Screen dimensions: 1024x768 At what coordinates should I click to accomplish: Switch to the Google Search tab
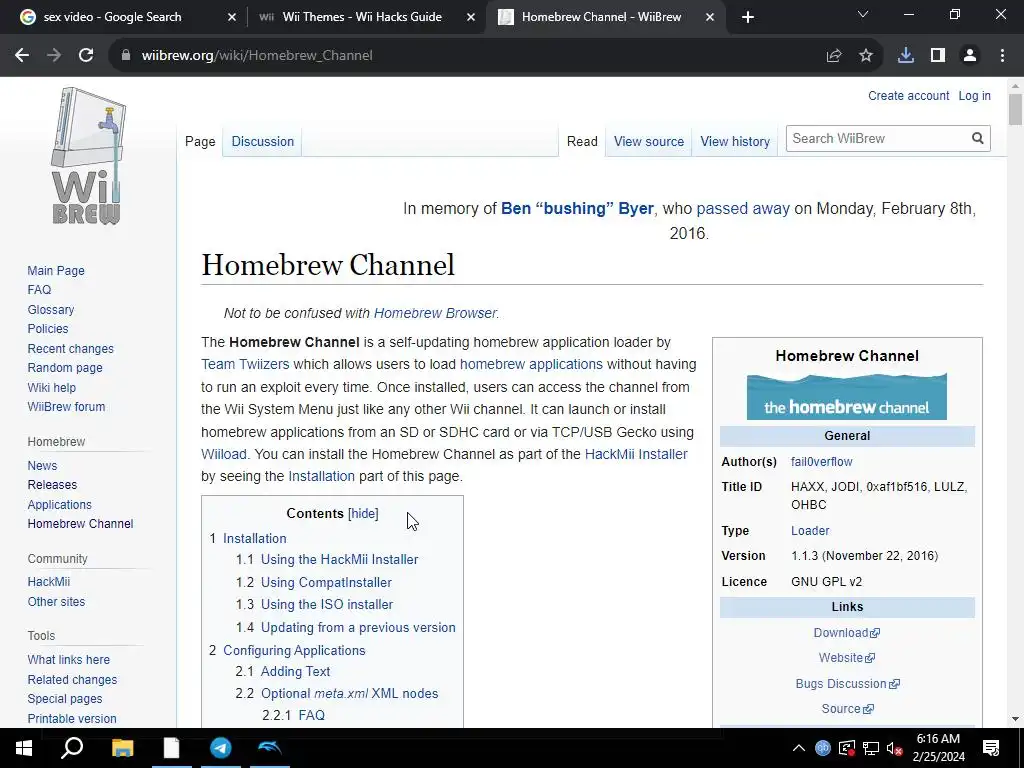[x=112, y=17]
